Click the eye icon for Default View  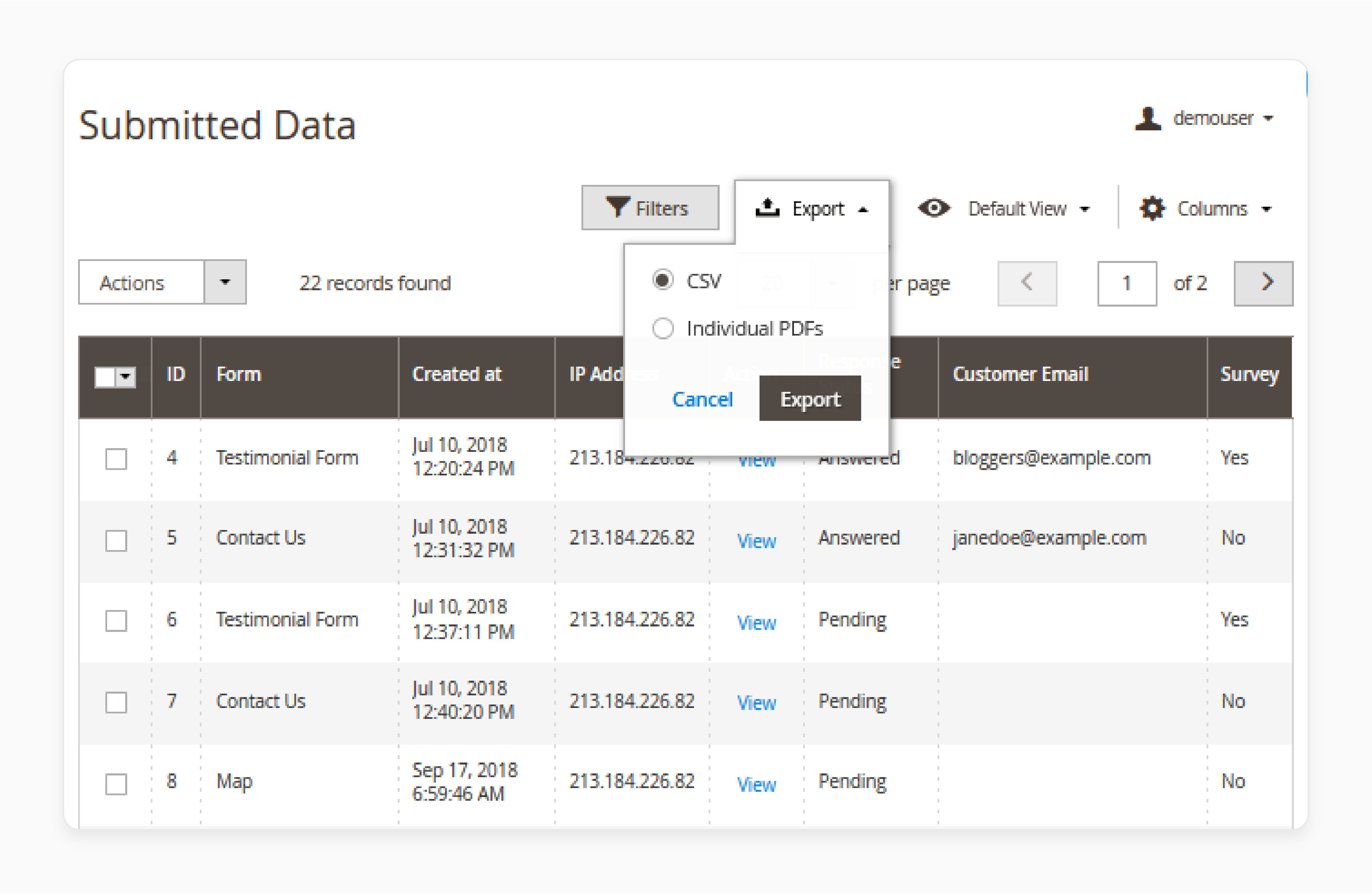[934, 208]
